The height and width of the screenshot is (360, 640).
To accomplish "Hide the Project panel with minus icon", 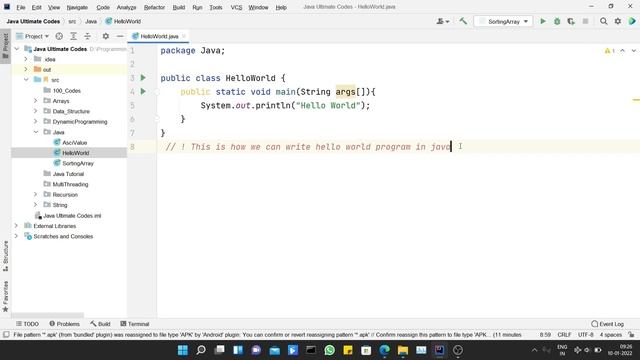I will click(x=120, y=36).
